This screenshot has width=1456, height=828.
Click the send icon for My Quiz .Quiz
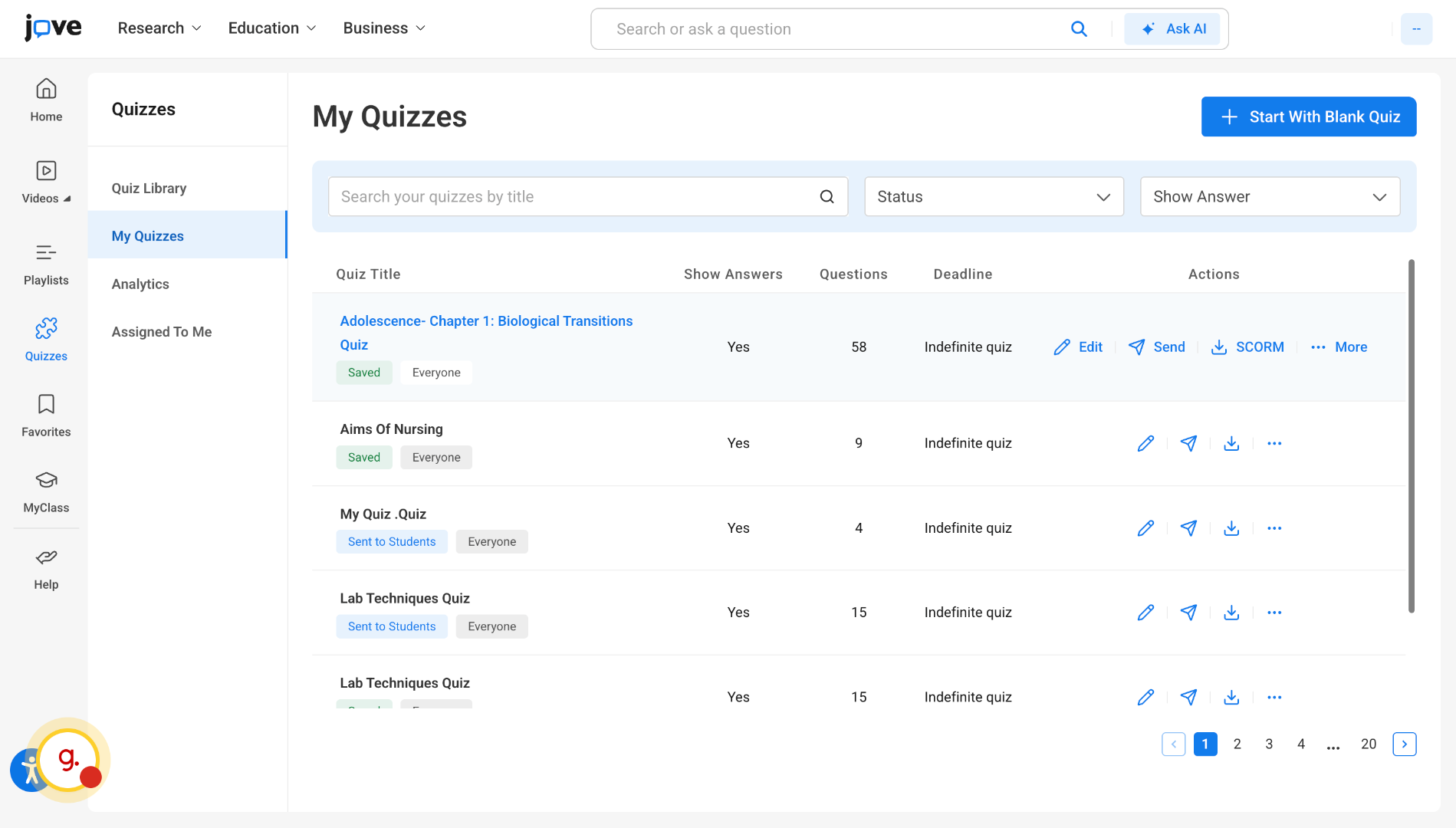tap(1188, 528)
